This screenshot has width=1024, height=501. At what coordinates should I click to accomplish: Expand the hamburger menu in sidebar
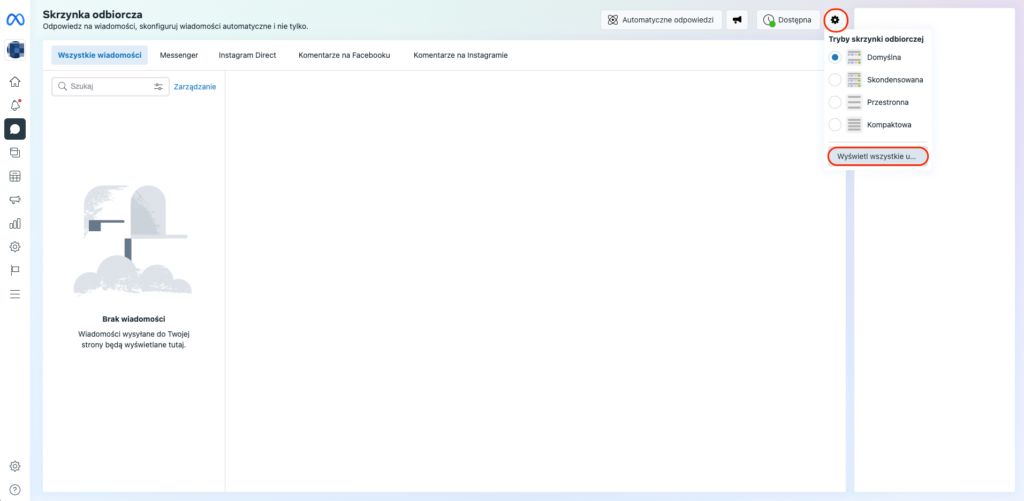click(x=15, y=294)
